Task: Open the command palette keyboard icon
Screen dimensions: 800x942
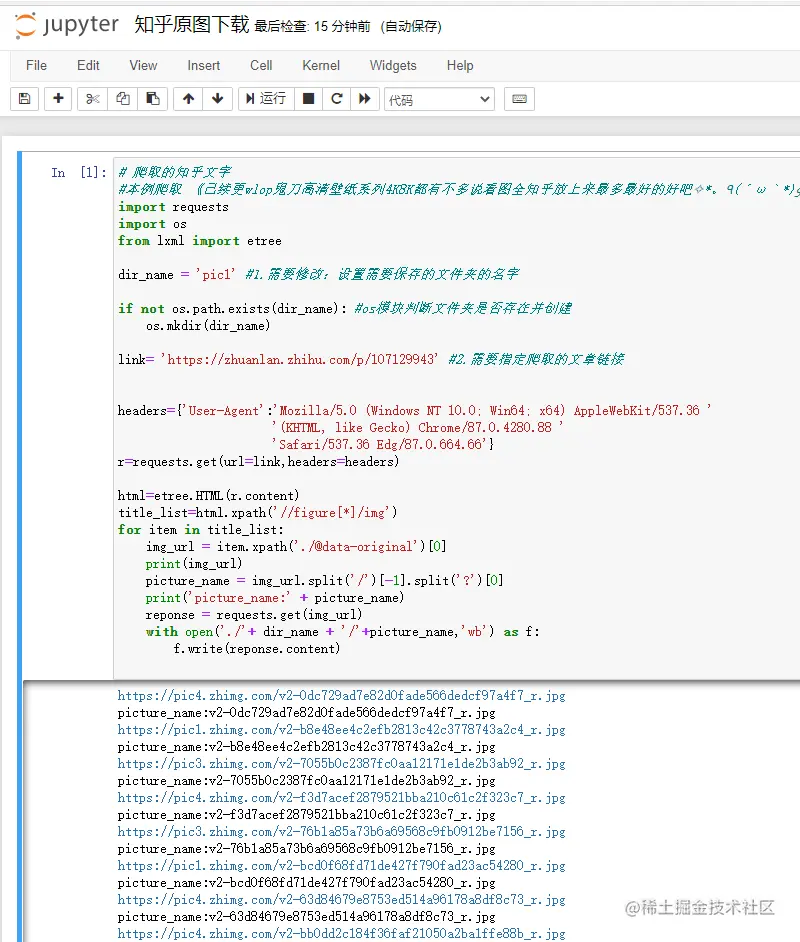Action: coord(520,99)
